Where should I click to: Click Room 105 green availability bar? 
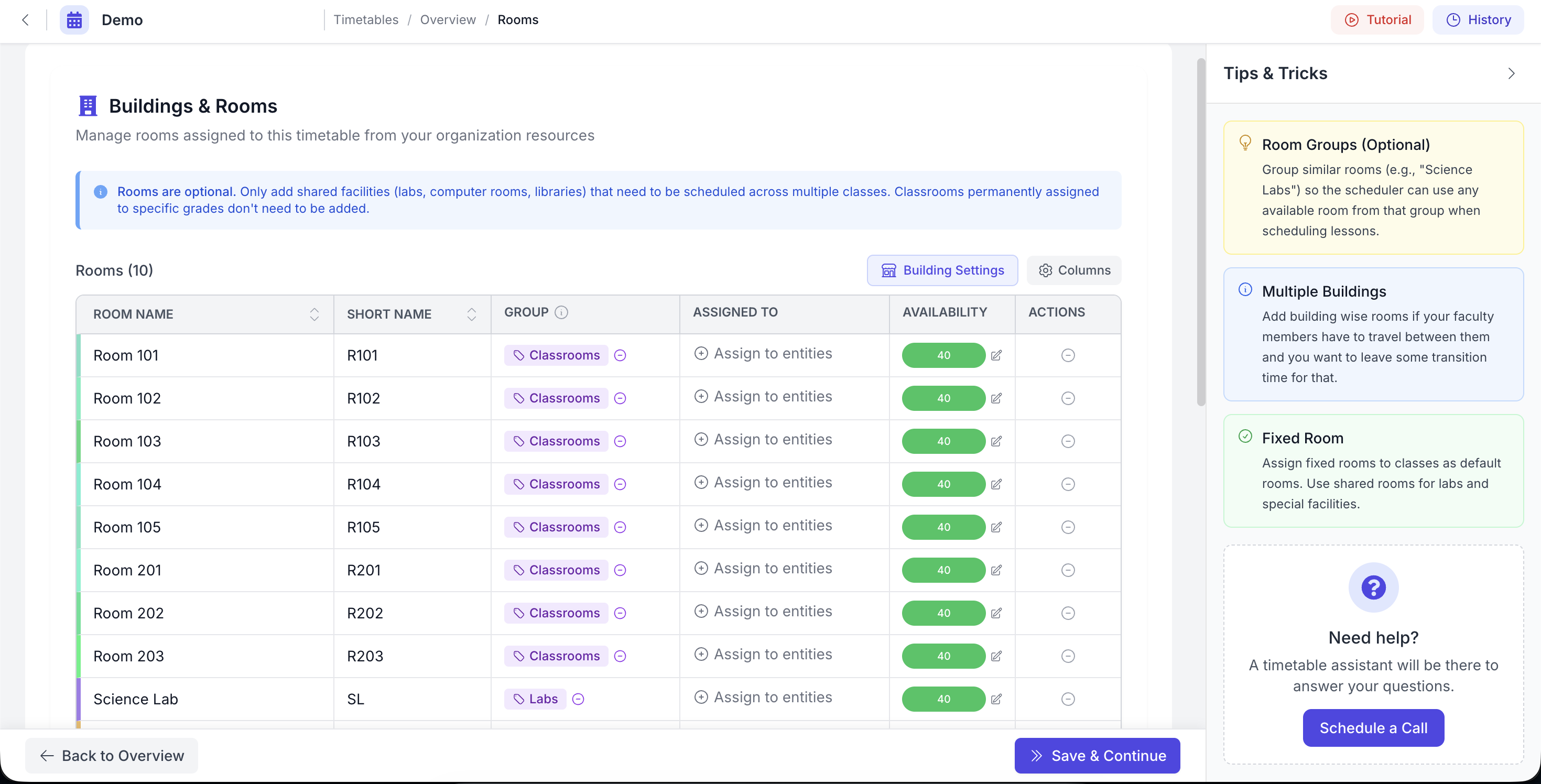943,527
